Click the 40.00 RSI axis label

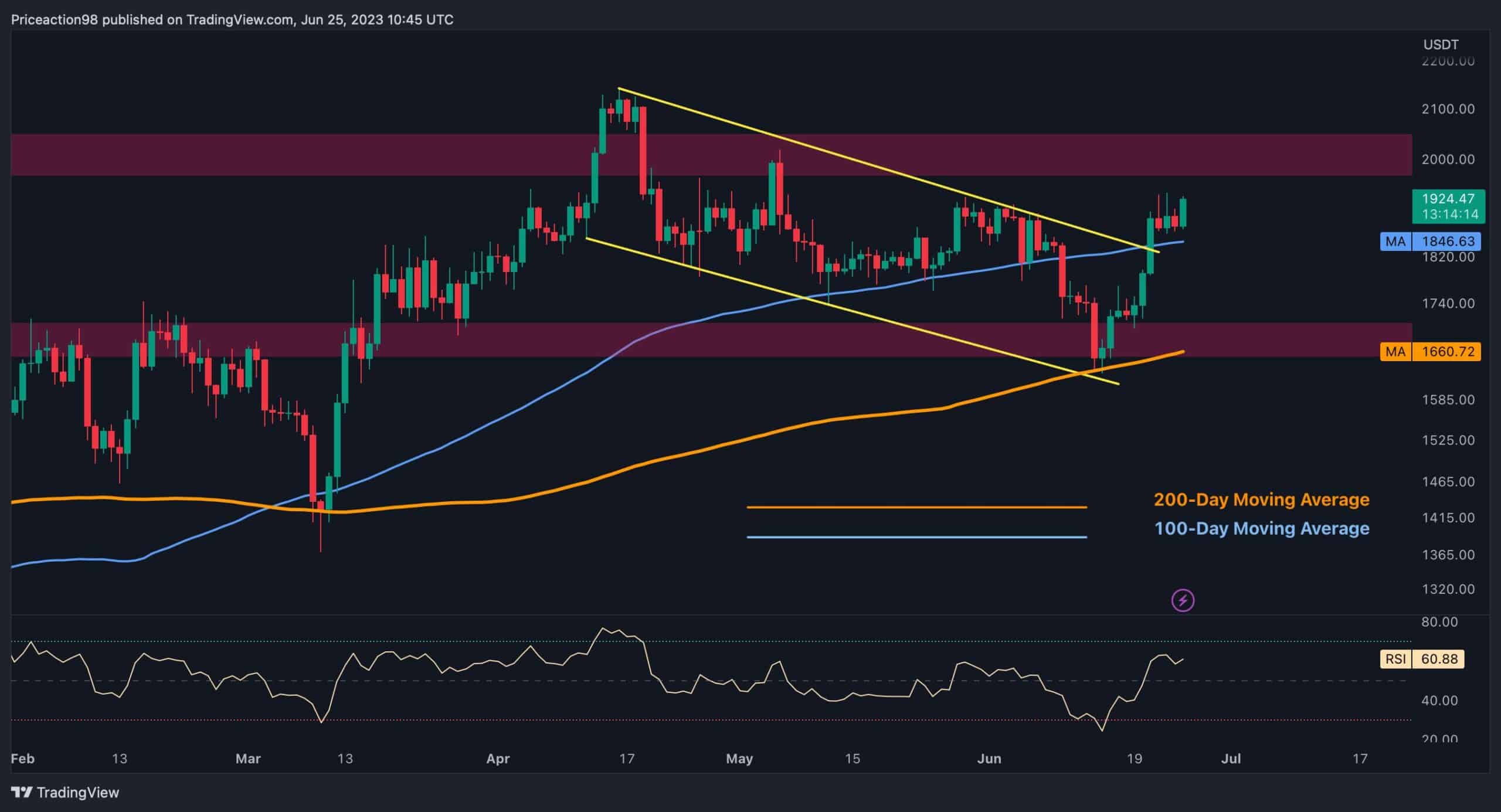point(1439,701)
